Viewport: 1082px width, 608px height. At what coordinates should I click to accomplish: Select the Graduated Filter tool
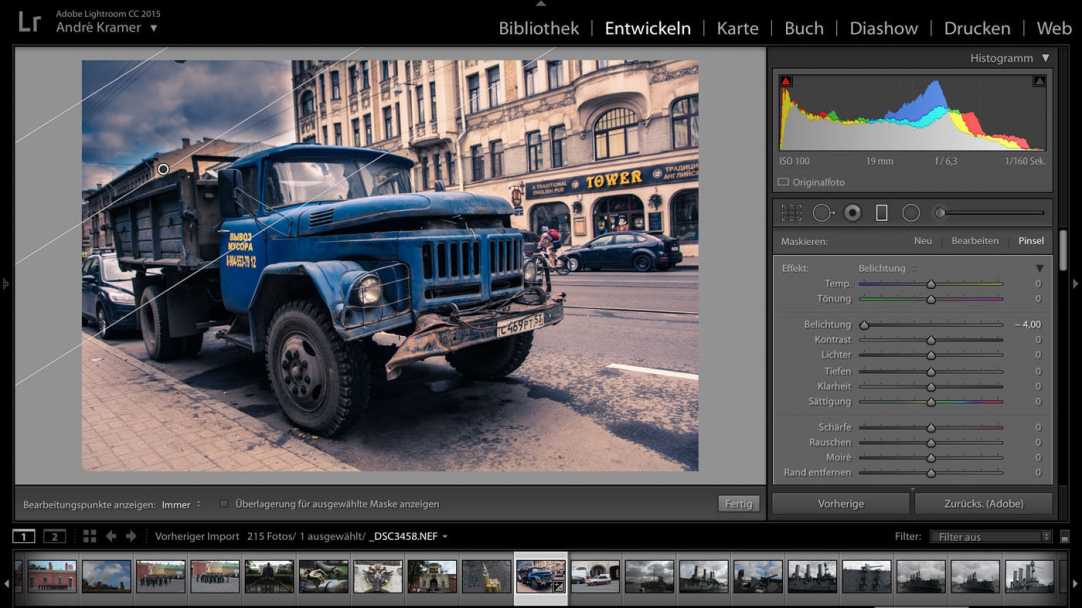pos(881,213)
